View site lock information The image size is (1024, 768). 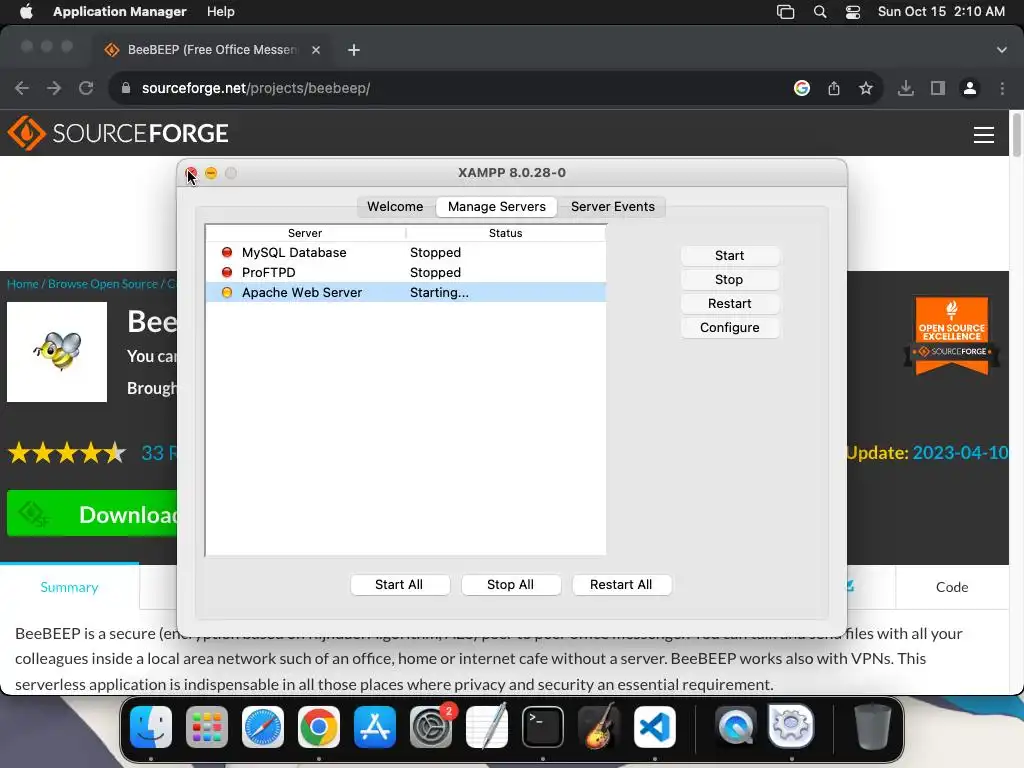[x=126, y=88]
